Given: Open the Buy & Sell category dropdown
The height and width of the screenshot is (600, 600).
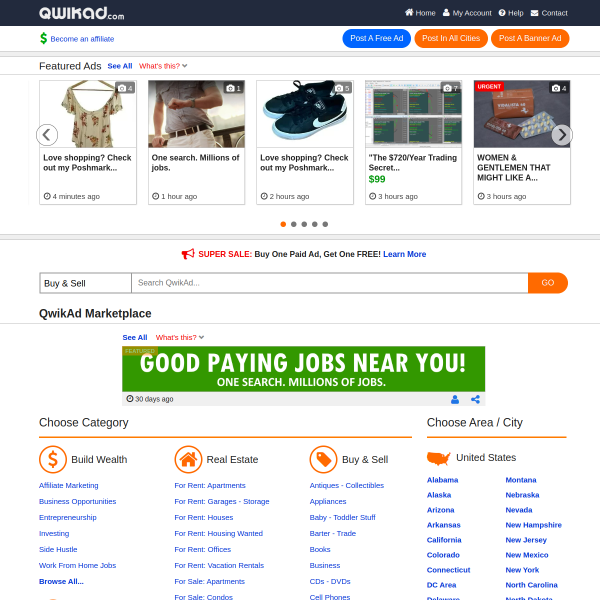Looking at the screenshot, I should [85, 283].
